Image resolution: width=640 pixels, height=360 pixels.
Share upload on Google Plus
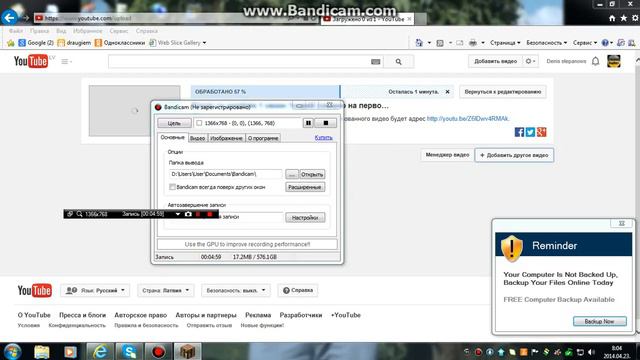541,132
